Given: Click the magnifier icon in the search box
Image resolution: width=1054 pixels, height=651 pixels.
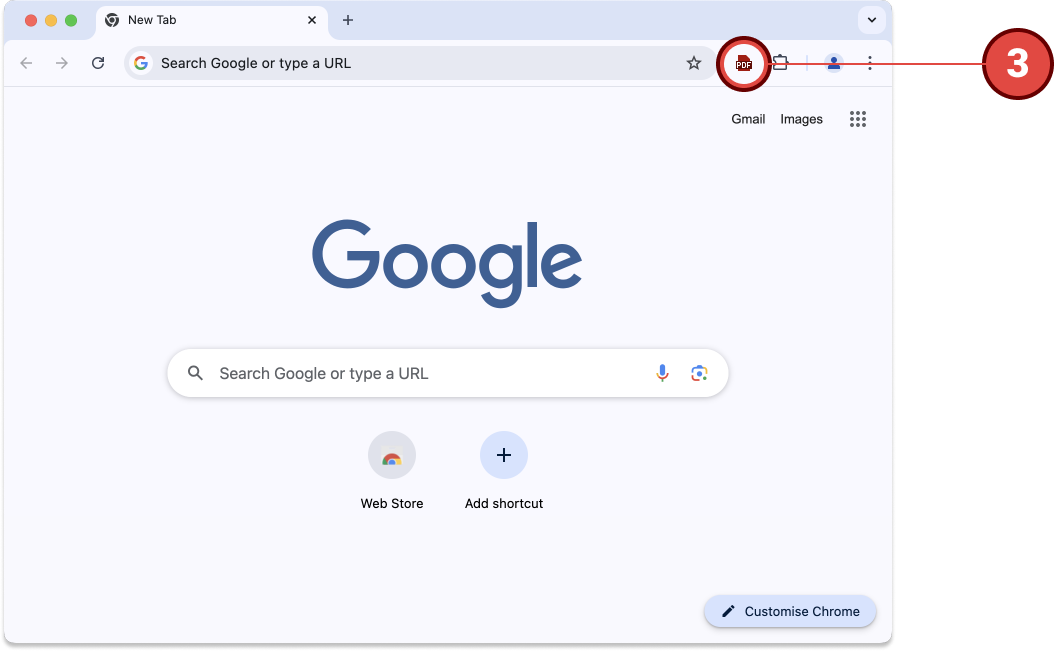Looking at the screenshot, I should 196,373.
